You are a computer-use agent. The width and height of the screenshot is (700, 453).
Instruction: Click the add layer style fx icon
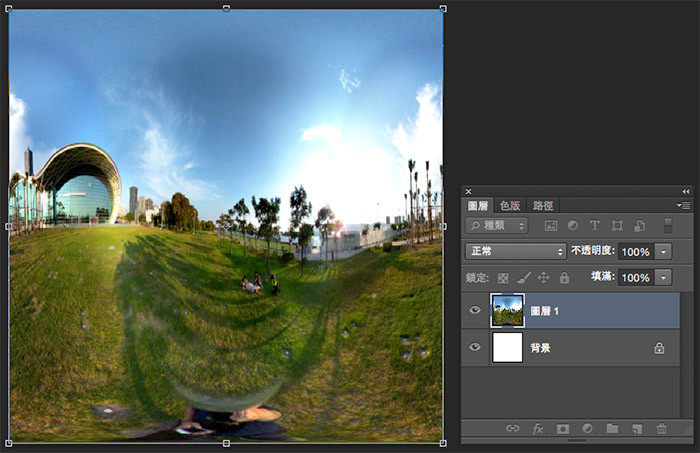[x=538, y=428]
